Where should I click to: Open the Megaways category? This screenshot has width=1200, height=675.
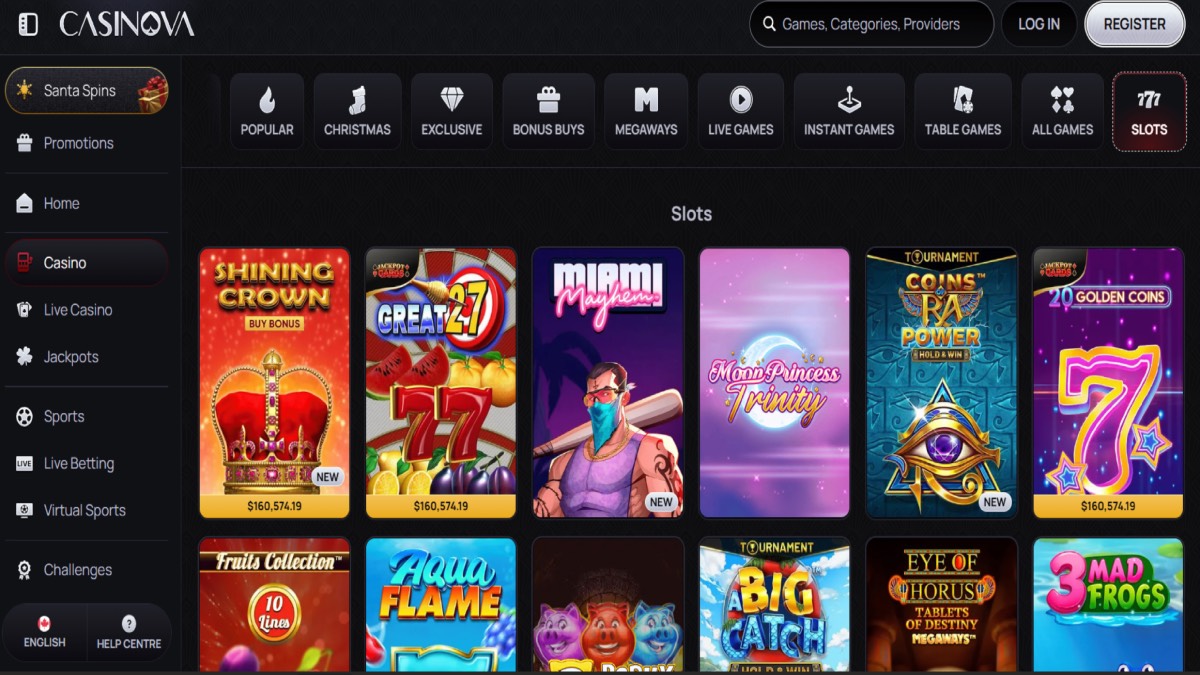(646, 112)
